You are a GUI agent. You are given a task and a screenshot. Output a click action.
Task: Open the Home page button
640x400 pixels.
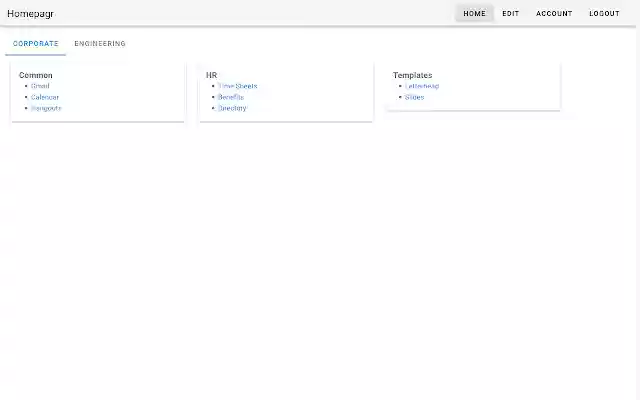coord(474,13)
